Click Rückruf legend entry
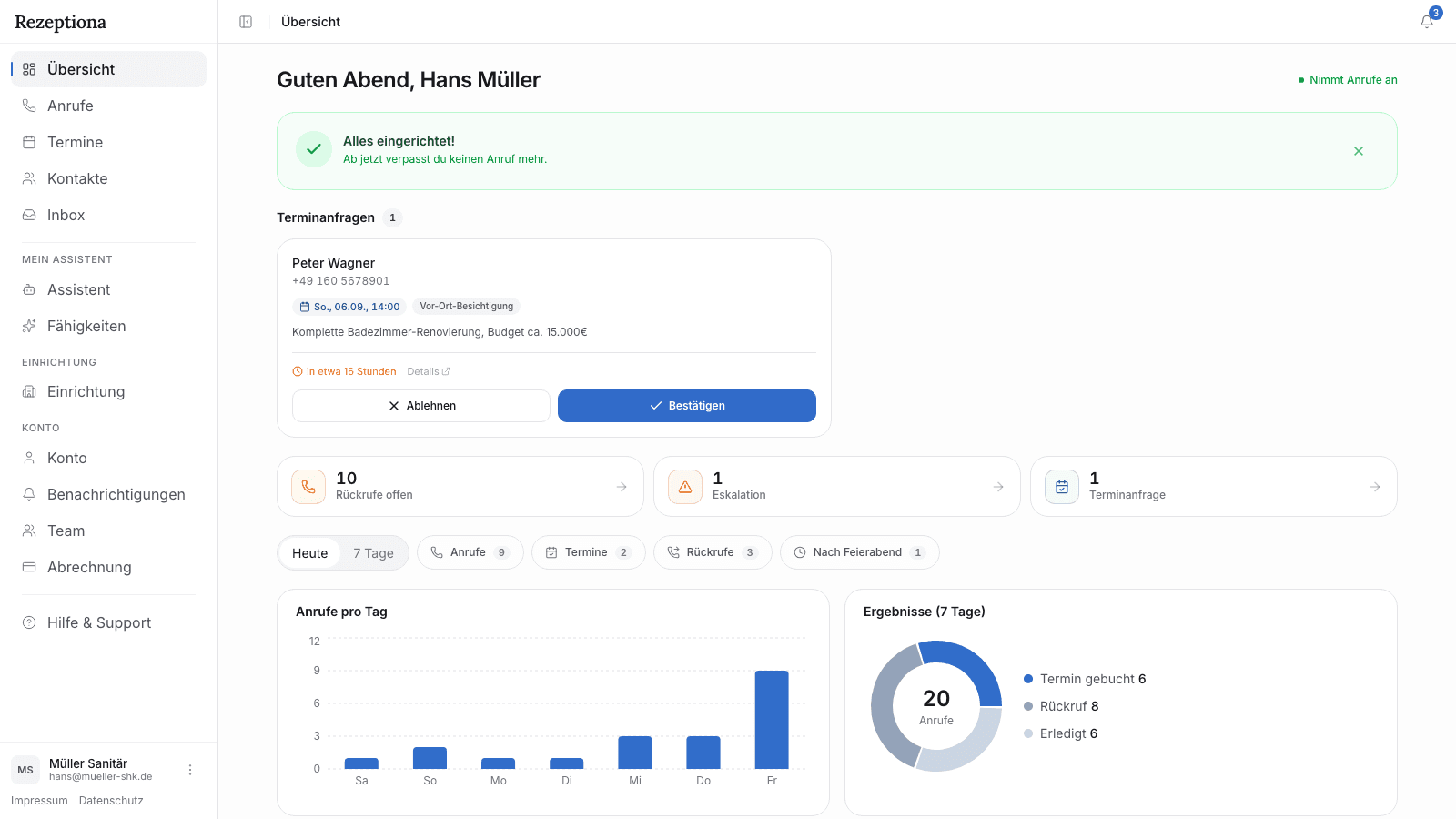 [x=1061, y=706]
